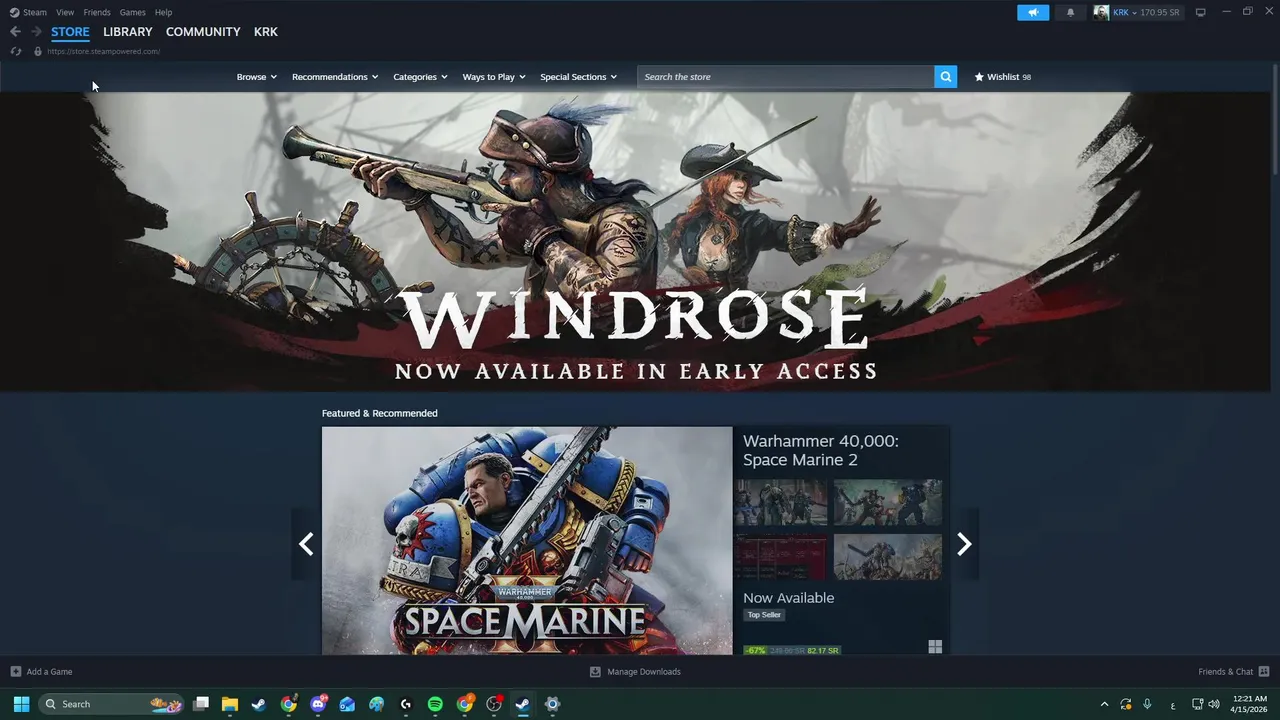Open the Help menu

pyautogui.click(x=163, y=12)
